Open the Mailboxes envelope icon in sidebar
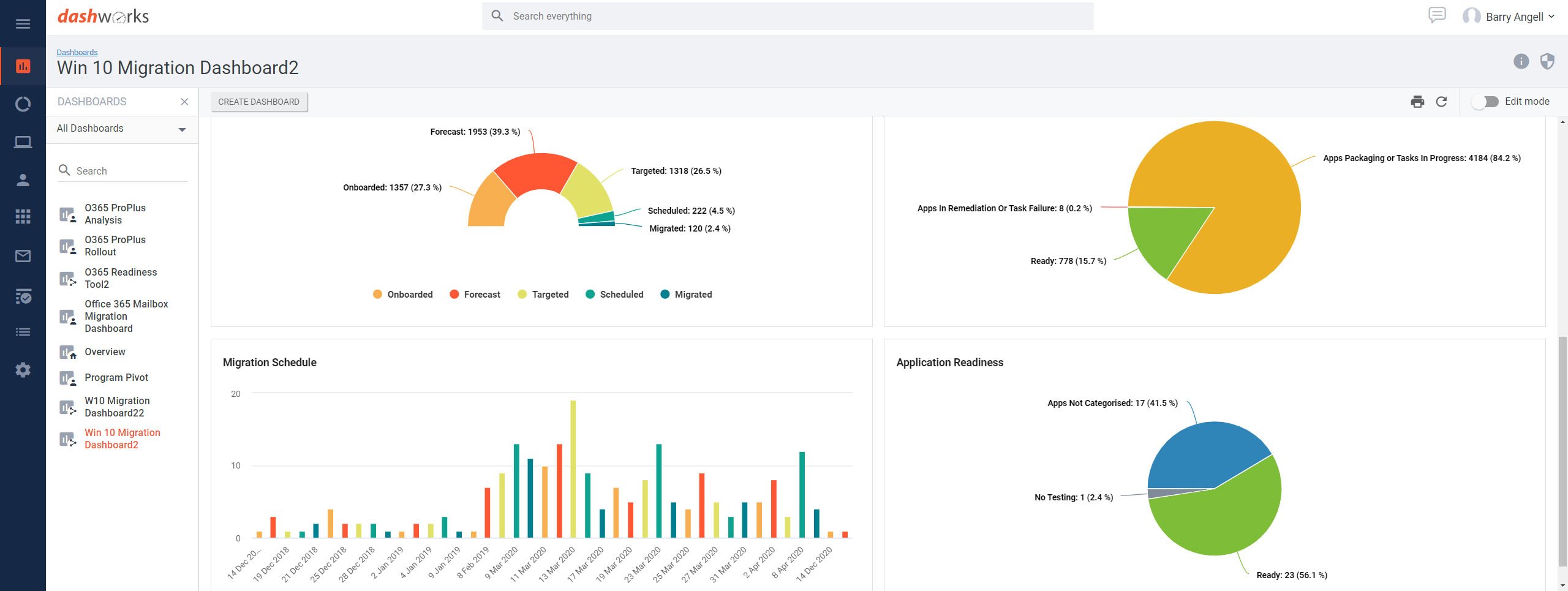This screenshot has height=591, width=1568. click(23, 256)
